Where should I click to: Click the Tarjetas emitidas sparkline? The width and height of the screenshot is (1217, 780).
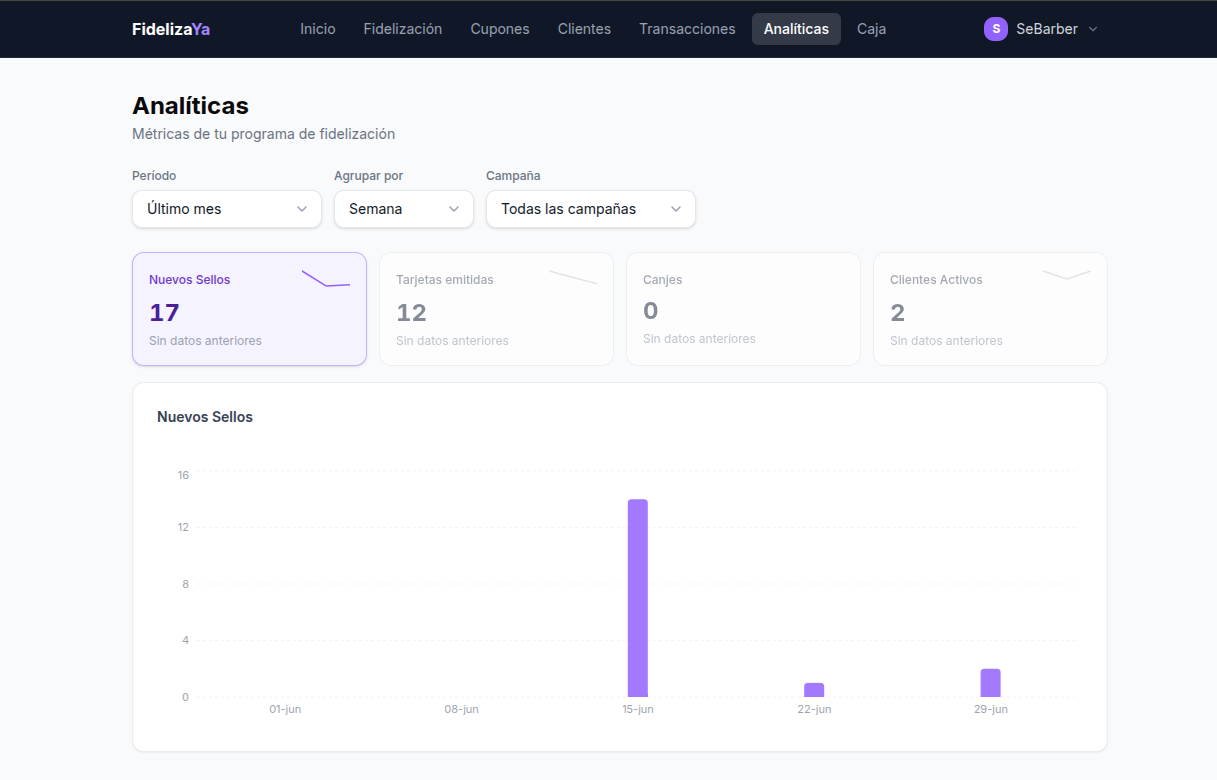click(573, 276)
